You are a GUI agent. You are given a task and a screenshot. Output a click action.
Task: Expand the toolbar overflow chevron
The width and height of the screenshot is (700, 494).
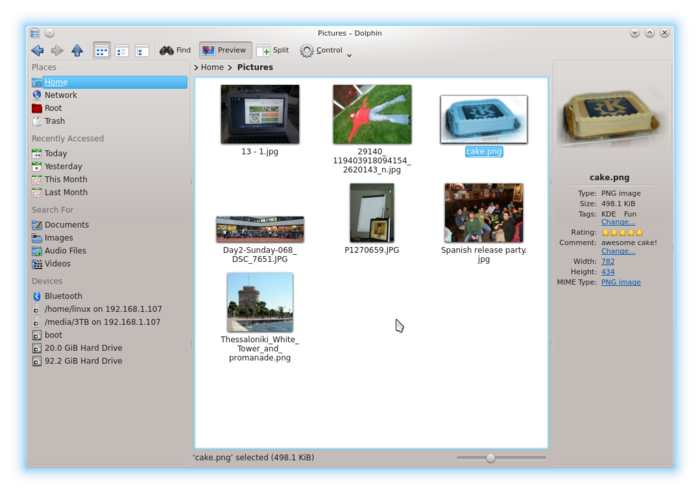pos(349,55)
